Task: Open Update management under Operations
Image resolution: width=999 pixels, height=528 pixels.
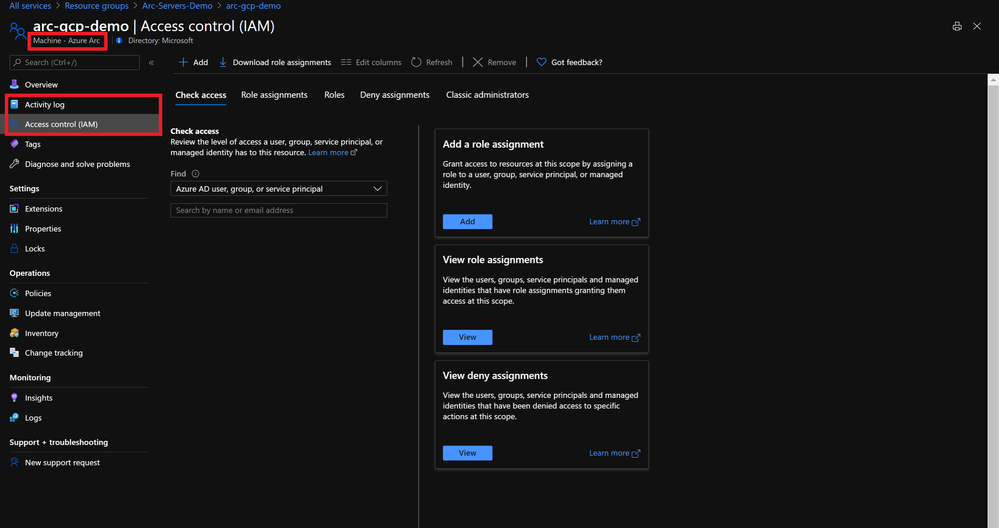Action: (x=62, y=313)
